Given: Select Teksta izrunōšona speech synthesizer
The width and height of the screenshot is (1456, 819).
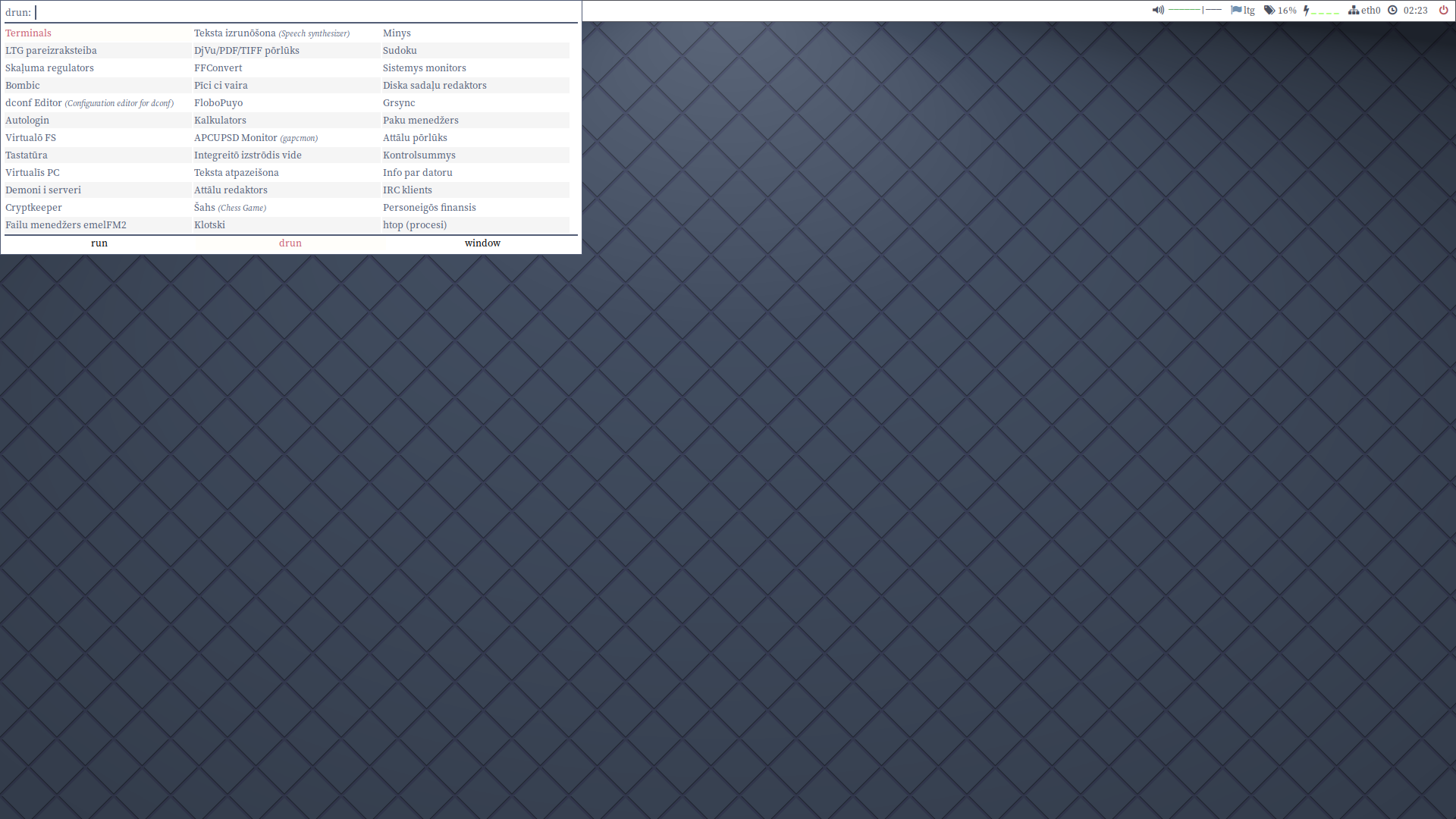Looking at the screenshot, I should pyautogui.click(x=286, y=33).
